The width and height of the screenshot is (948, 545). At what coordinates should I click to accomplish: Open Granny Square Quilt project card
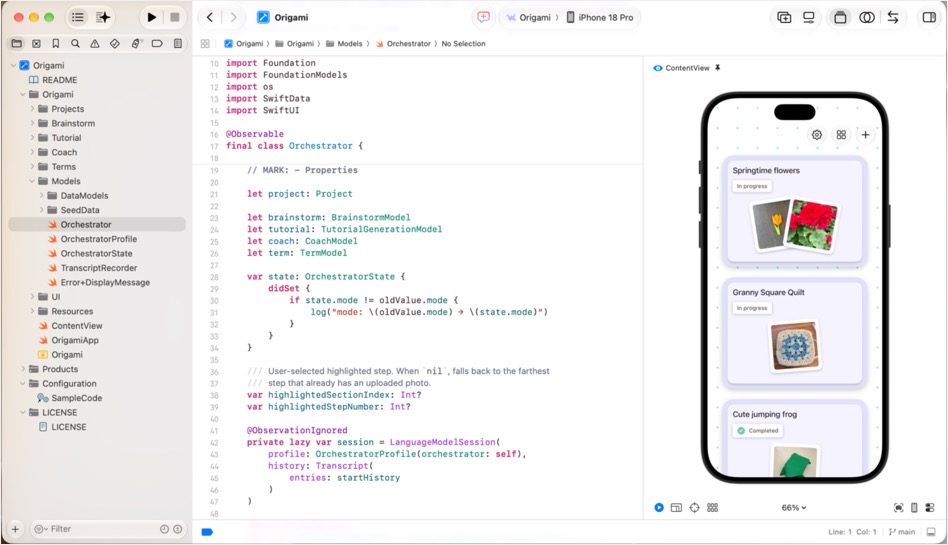pyautogui.click(x=795, y=333)
